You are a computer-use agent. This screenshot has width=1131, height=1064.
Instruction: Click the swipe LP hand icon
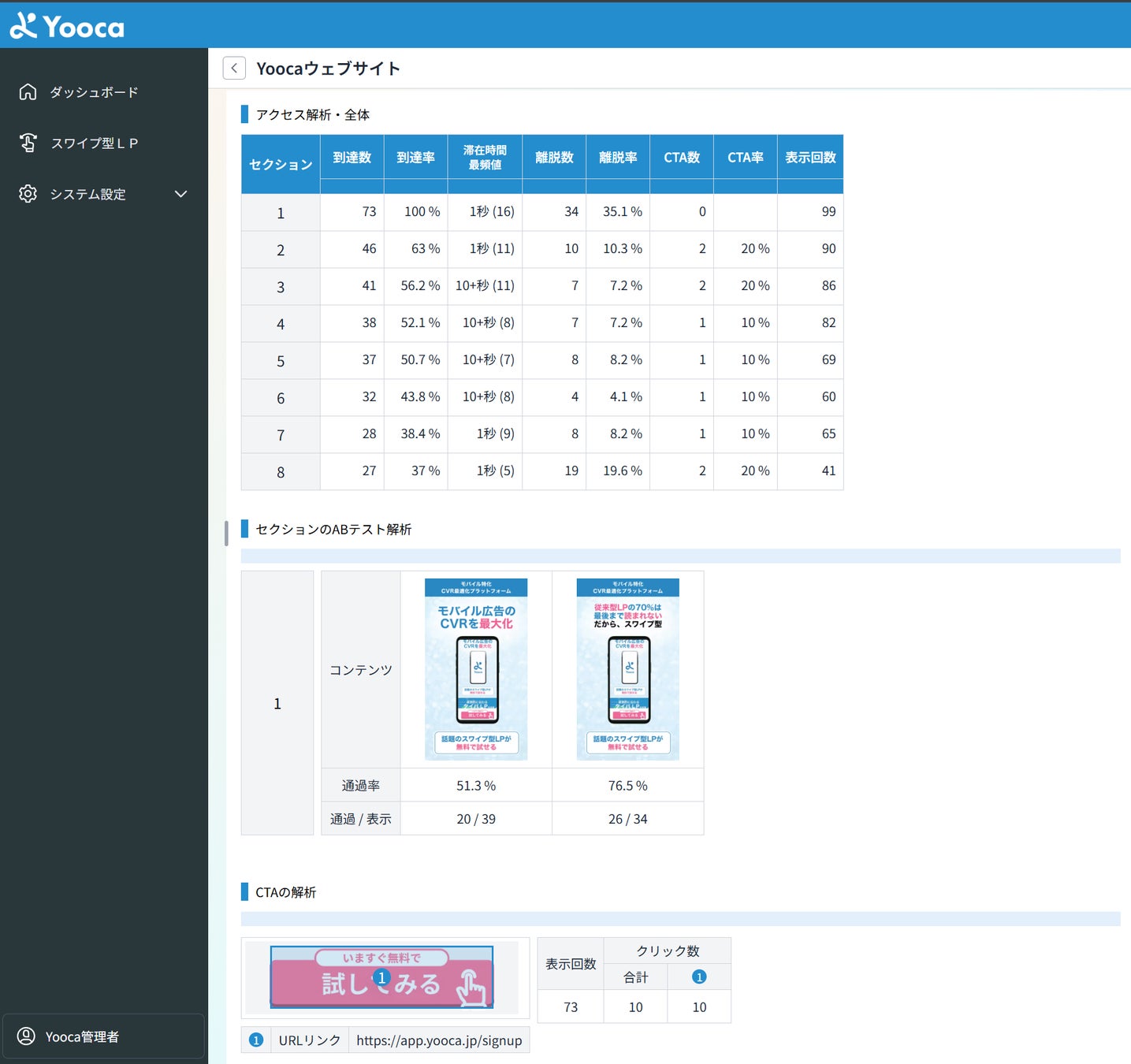tap(28, 143)
